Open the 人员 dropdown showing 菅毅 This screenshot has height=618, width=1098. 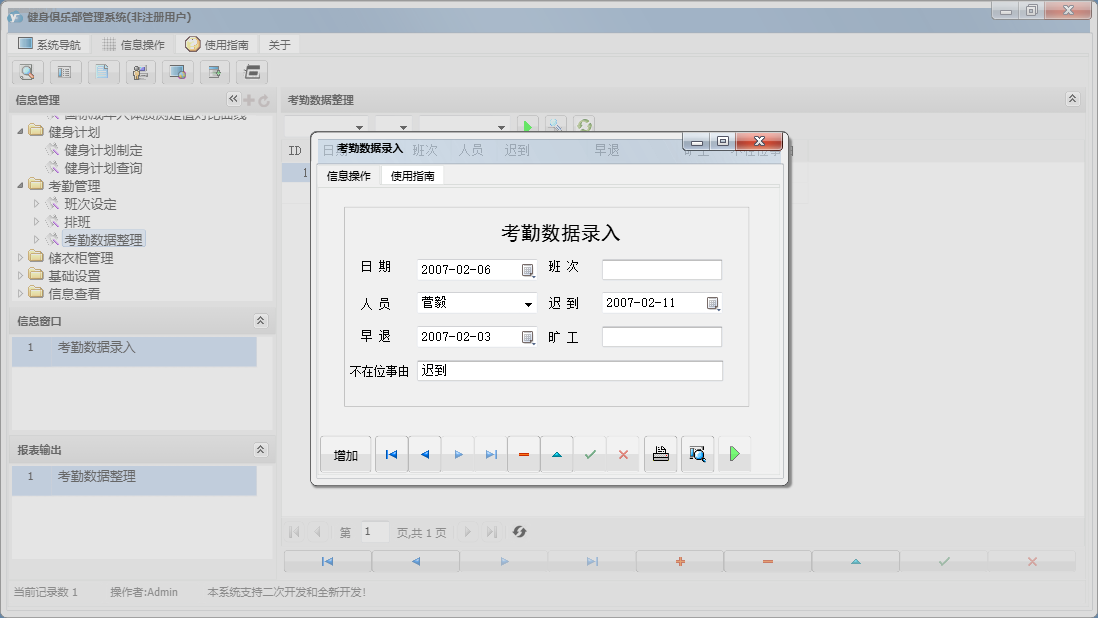click(x=530, y=302)
